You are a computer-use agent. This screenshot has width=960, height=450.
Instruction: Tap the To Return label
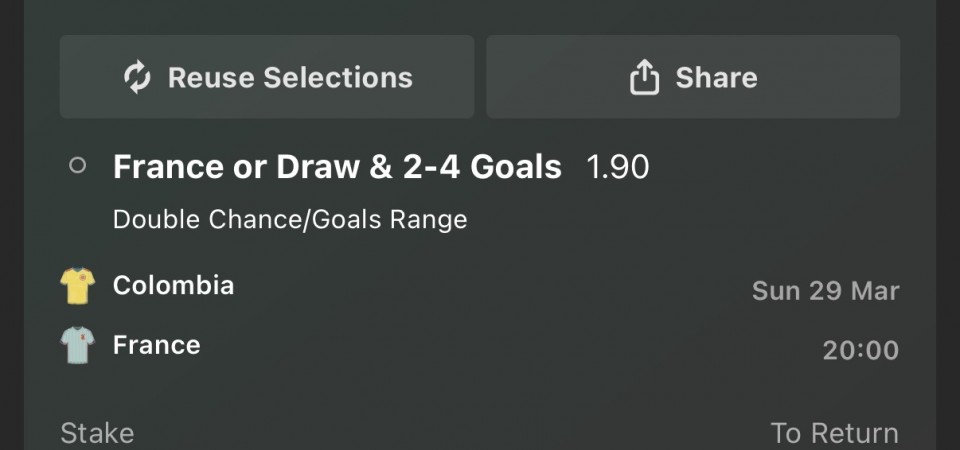coord(834,433)
